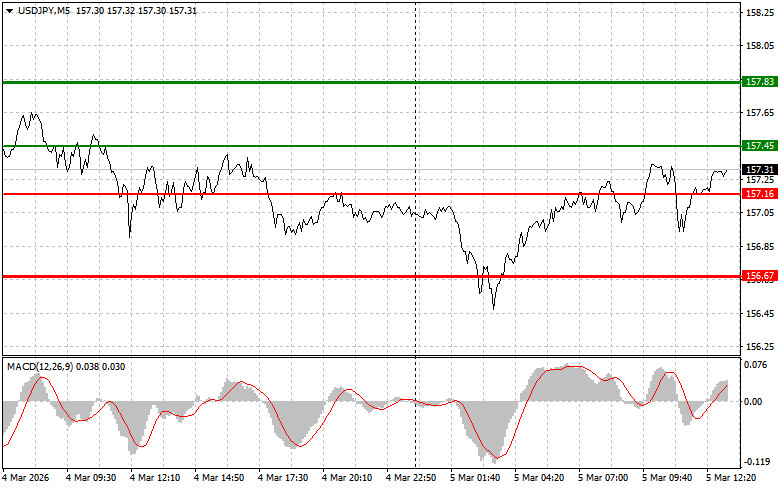Click the 4 Mar 14:50 time label

tap(219, 478)
